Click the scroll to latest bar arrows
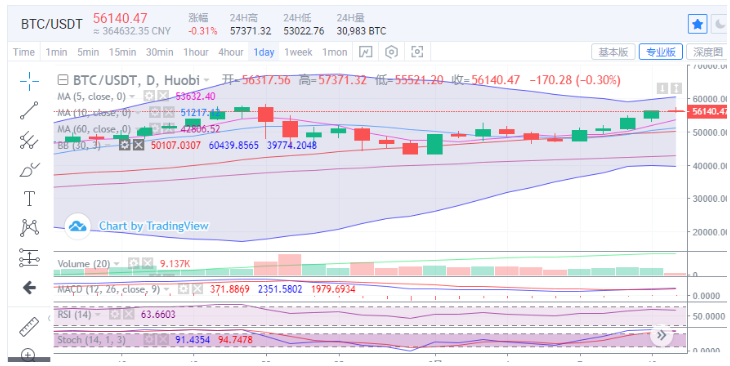 click(661, 335)
